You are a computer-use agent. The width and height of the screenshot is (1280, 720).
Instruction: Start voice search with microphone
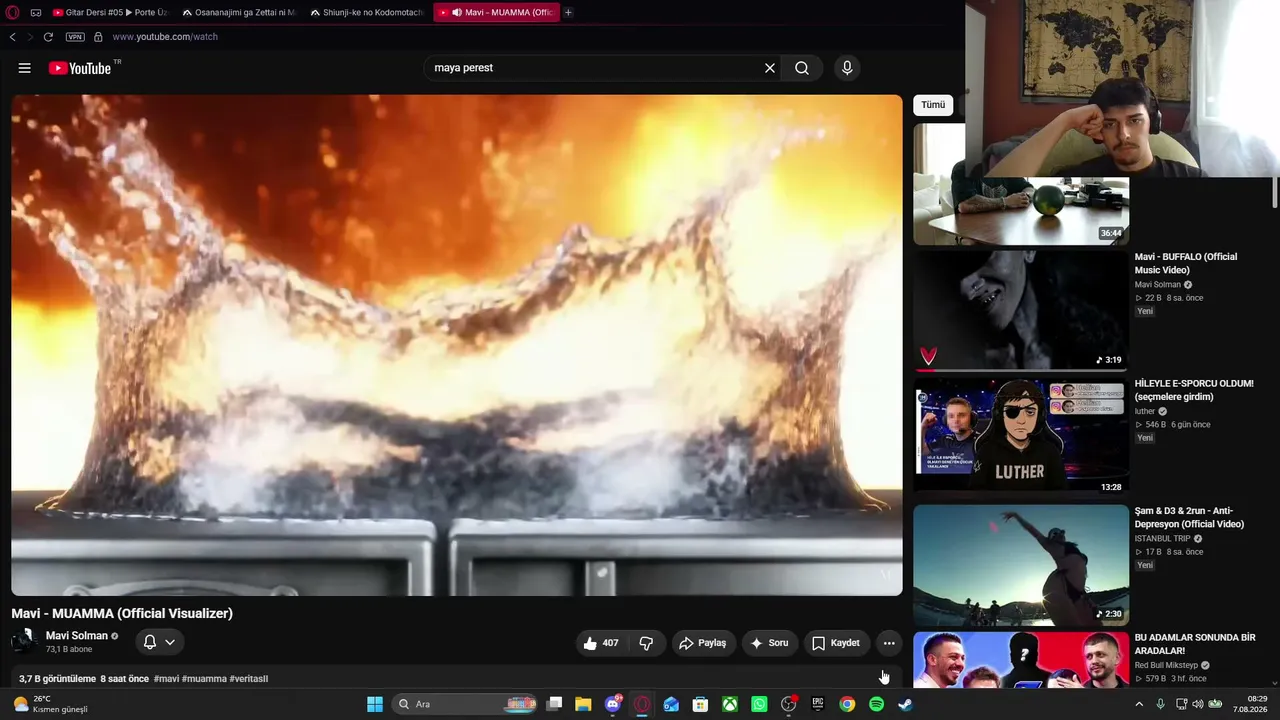(x=847, y=68)
